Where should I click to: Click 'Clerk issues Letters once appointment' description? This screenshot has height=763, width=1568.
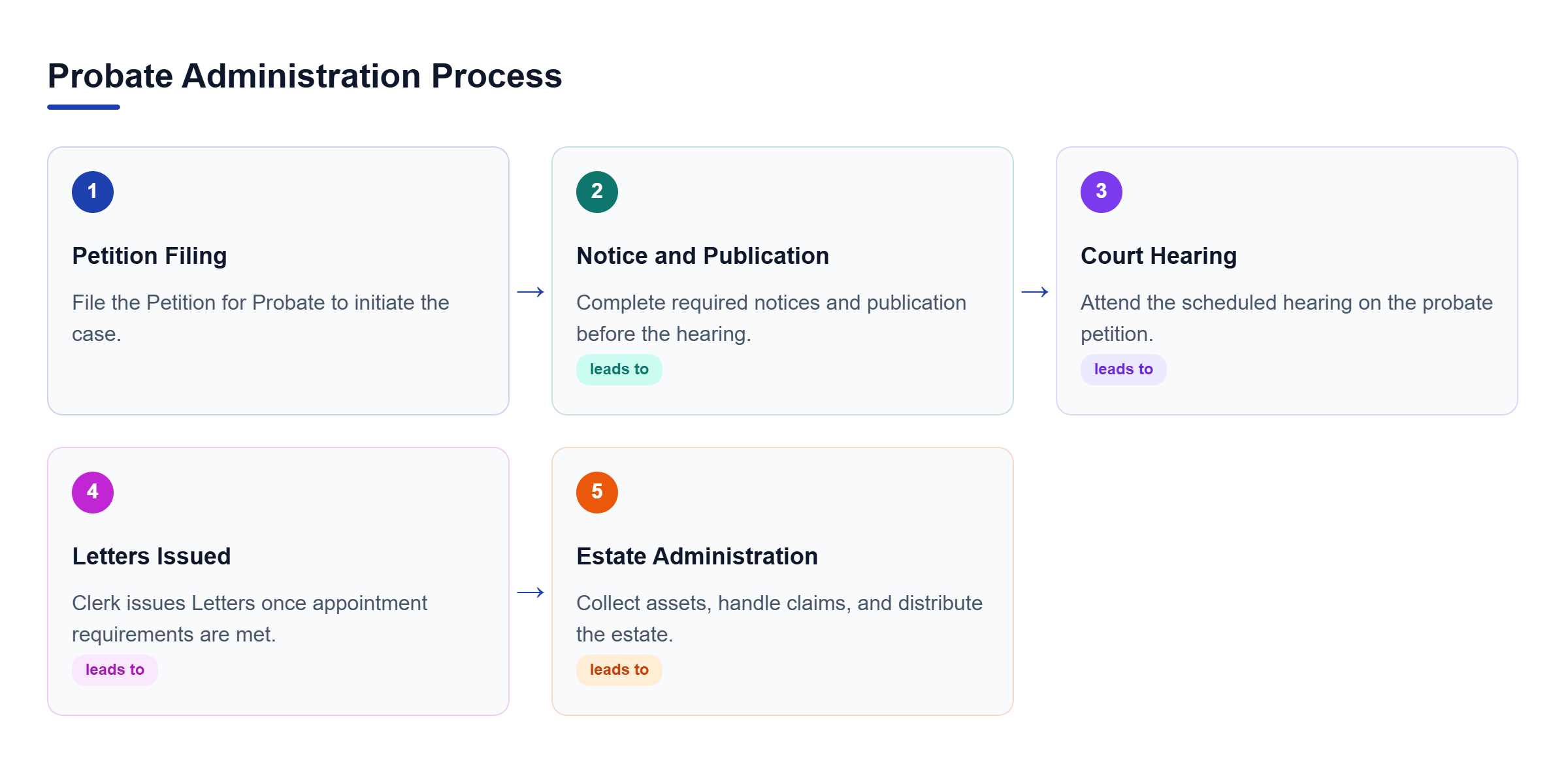coord(250,619)
